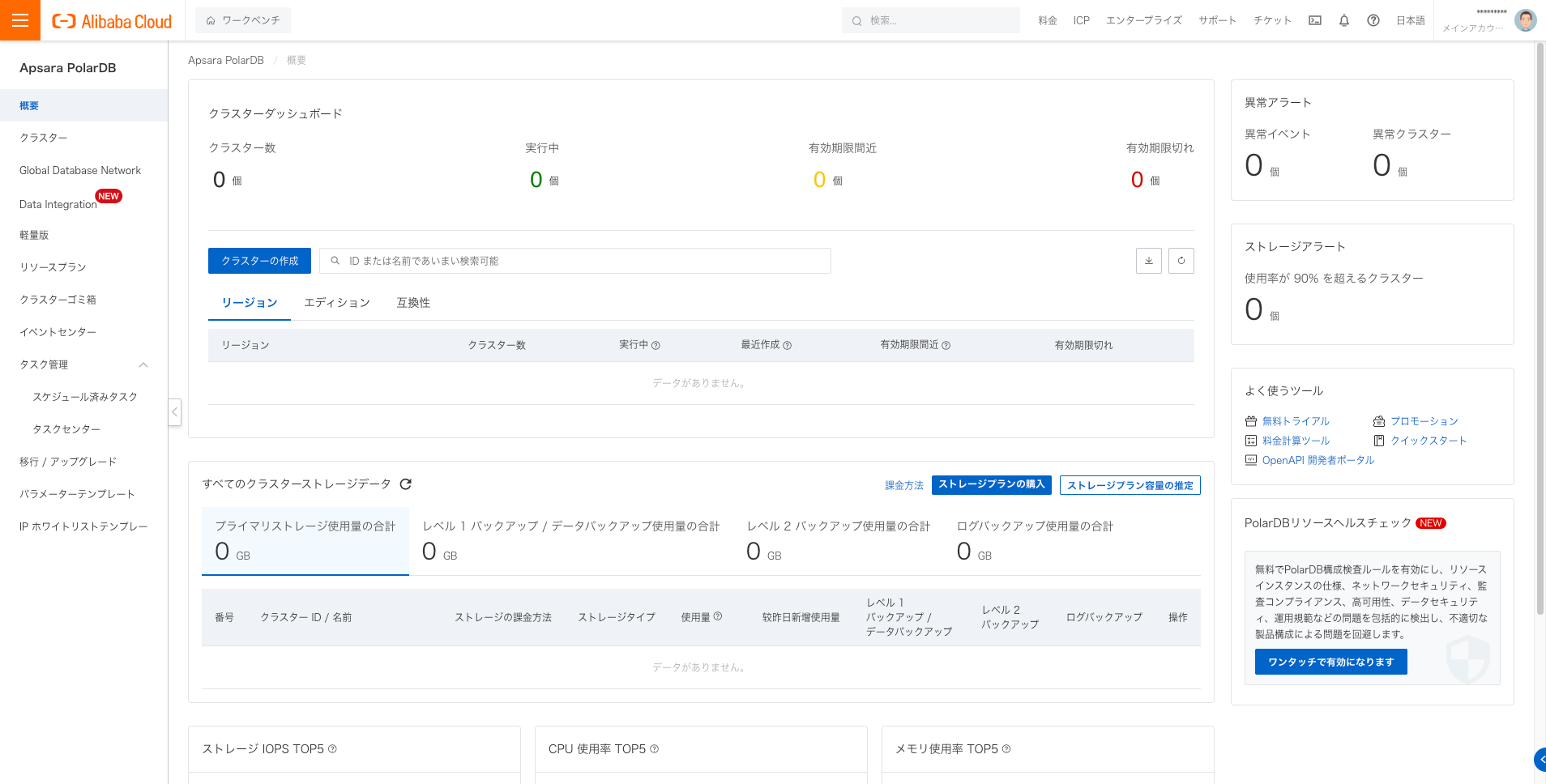Switch to the 互換性 tab
The height and width of the screenshot is (784, 1546).
coord(413,303)
